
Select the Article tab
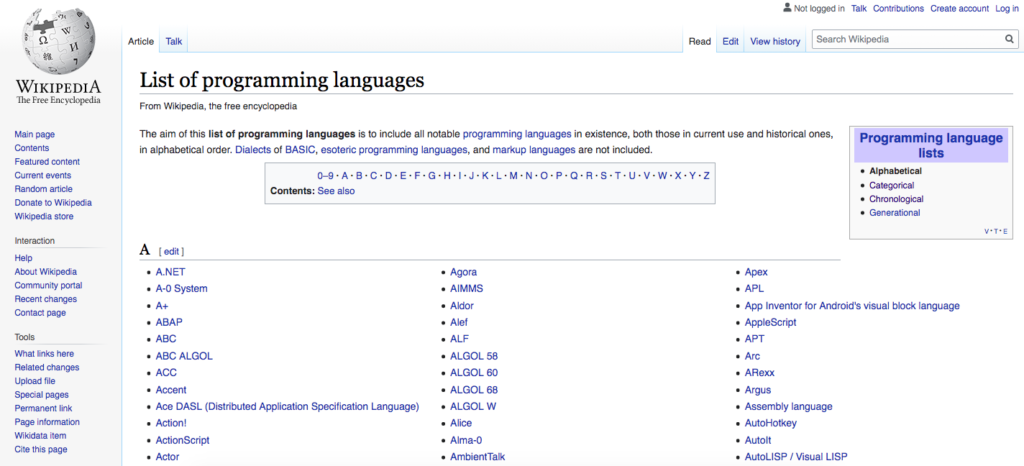tap(141, 41)
